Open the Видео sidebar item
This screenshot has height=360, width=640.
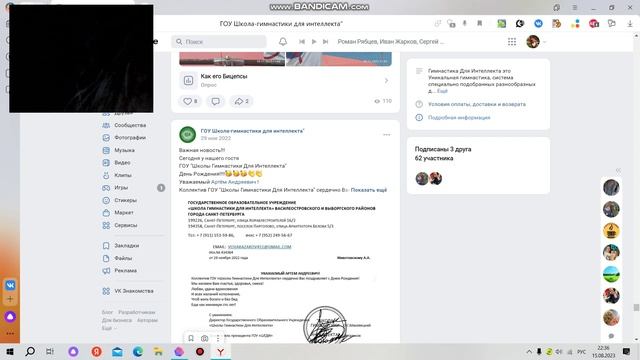click(122, 162)
